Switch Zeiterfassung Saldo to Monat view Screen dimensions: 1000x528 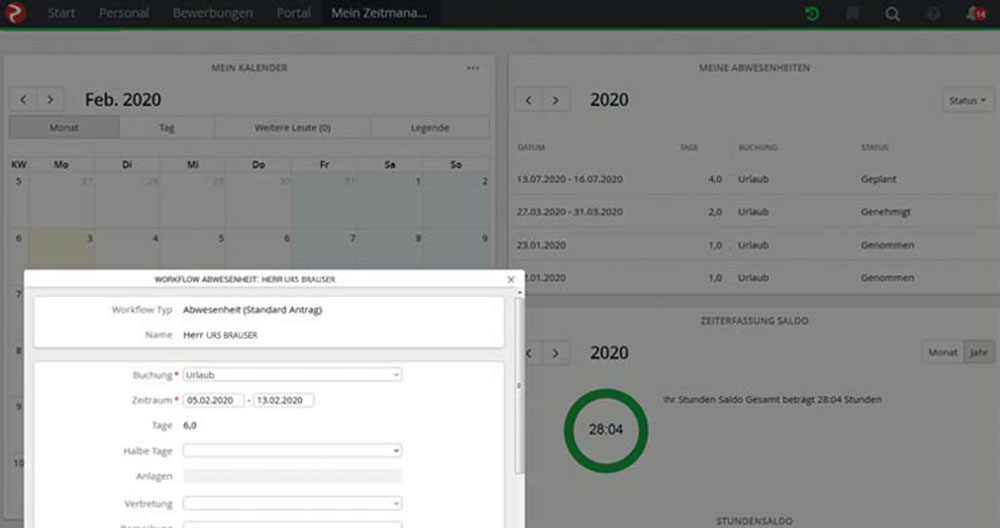[x=942, y=352]
